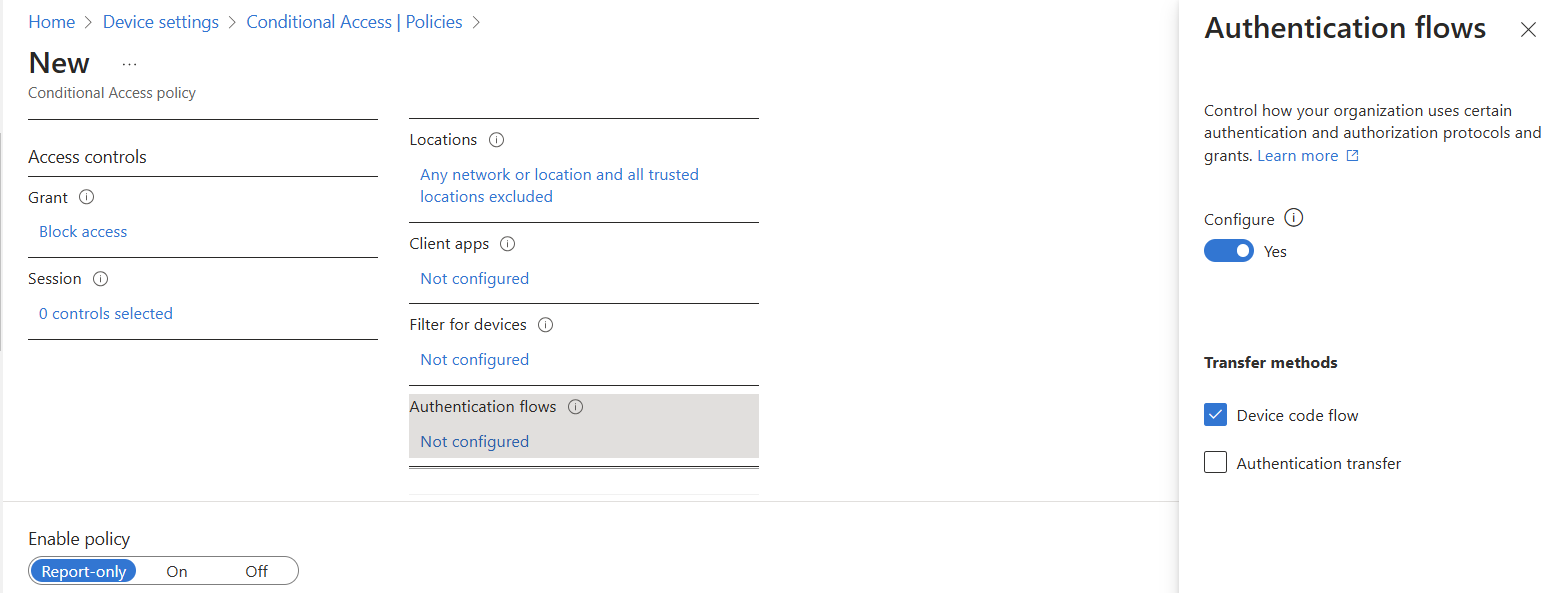Switch the Configure toggle to No

pyautogui.click(x=1229, y=250)
